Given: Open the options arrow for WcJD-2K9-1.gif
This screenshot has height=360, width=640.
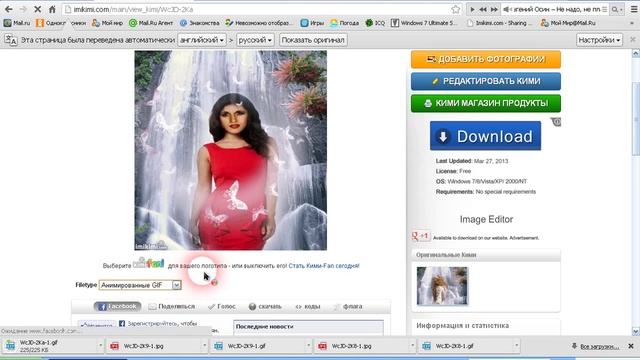Looking at the screenshot, I should (x=309, y=346).
